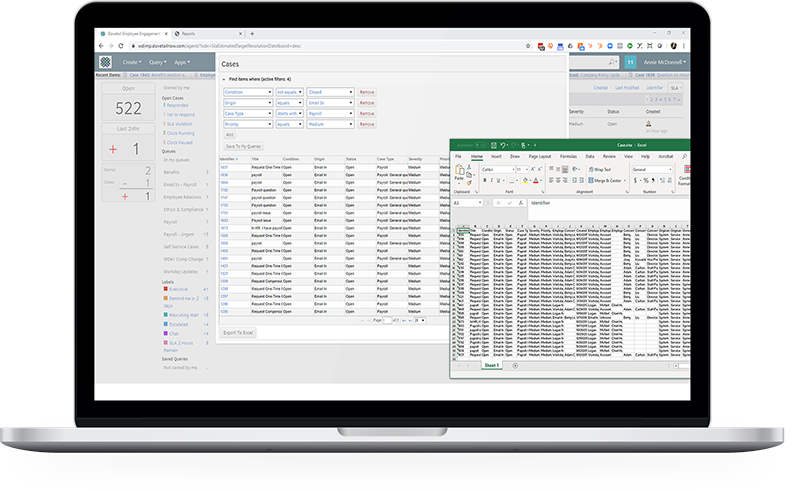Open the Calibri font name dropdown

pyautogui.click(x=513, y=169)
